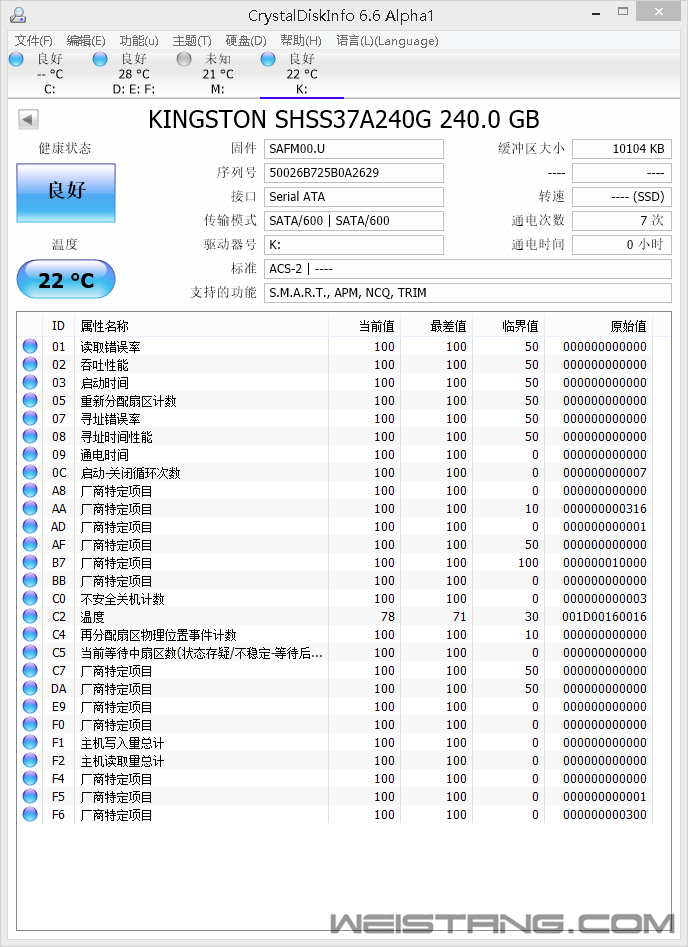Click status orb of attribute B7 row

click(x=30, y=562)
